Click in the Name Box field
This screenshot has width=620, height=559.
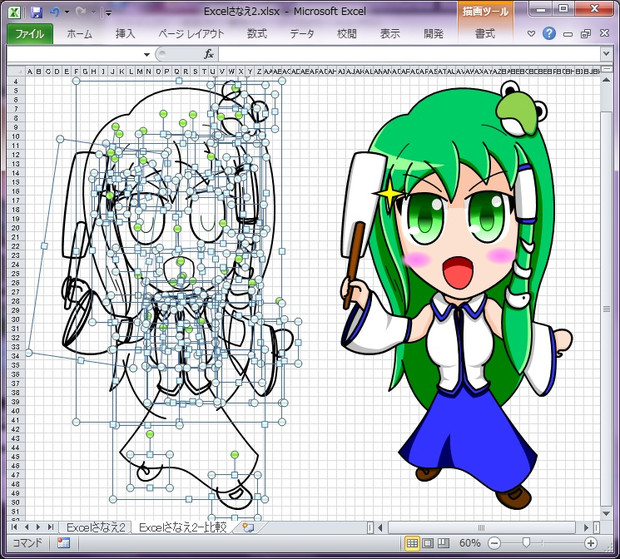(74, 55)
